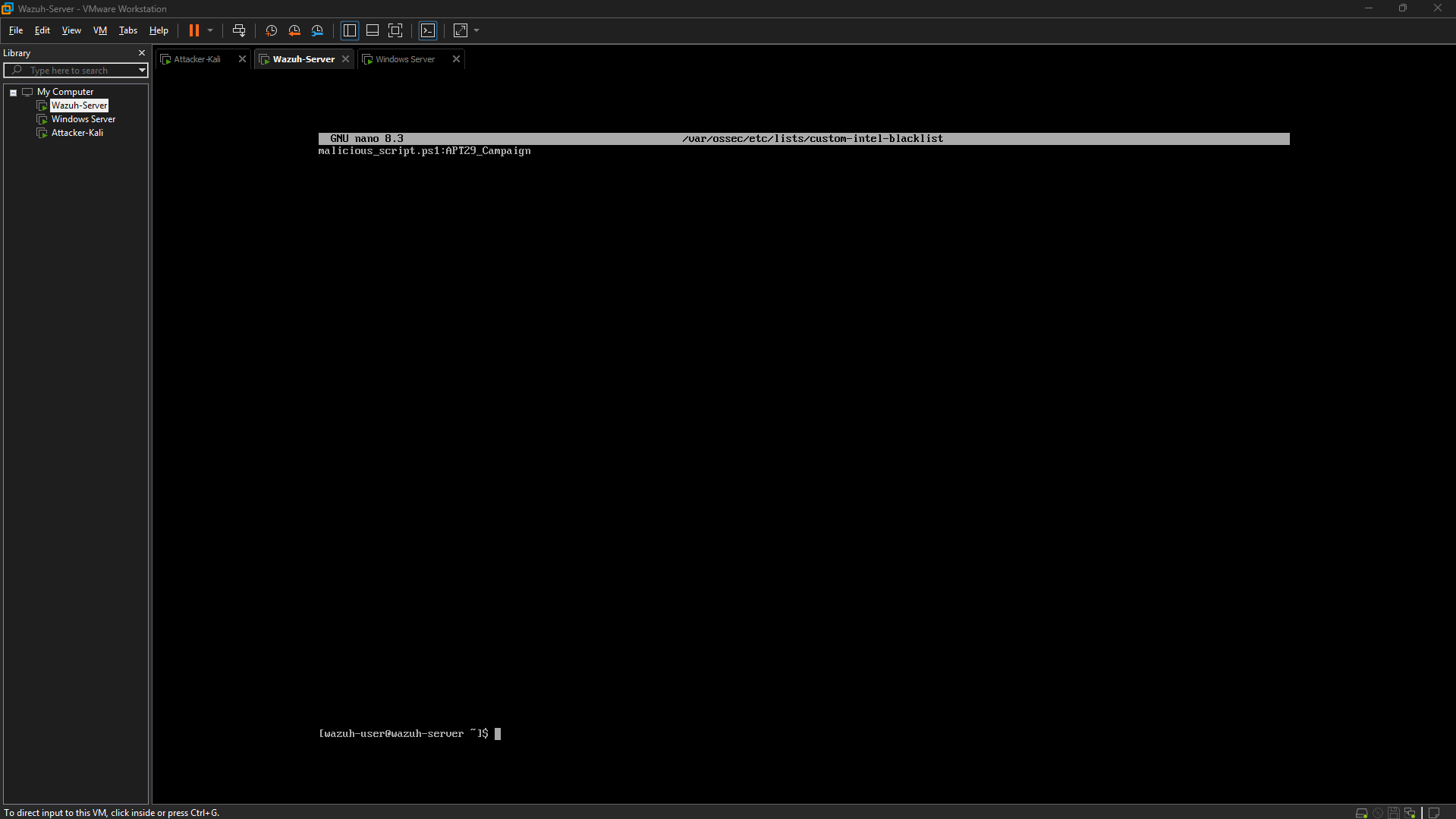Open the Edit menu
The width and height of the screenshot is (1456, 819).
42,30
